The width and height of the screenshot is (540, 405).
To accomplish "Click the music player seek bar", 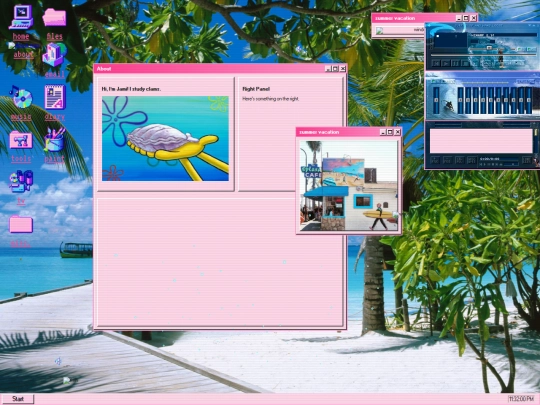I will click(484, 55).
